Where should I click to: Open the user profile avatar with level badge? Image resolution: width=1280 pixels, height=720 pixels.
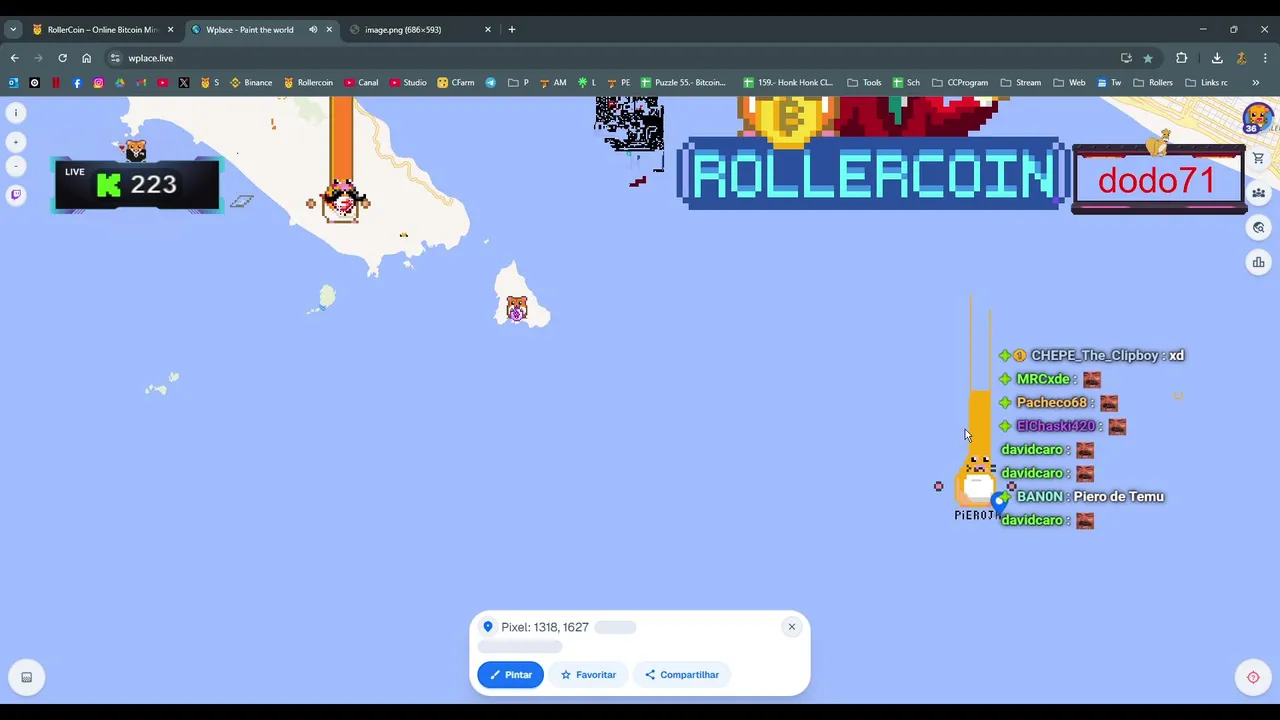click(x=1258, y=118)
